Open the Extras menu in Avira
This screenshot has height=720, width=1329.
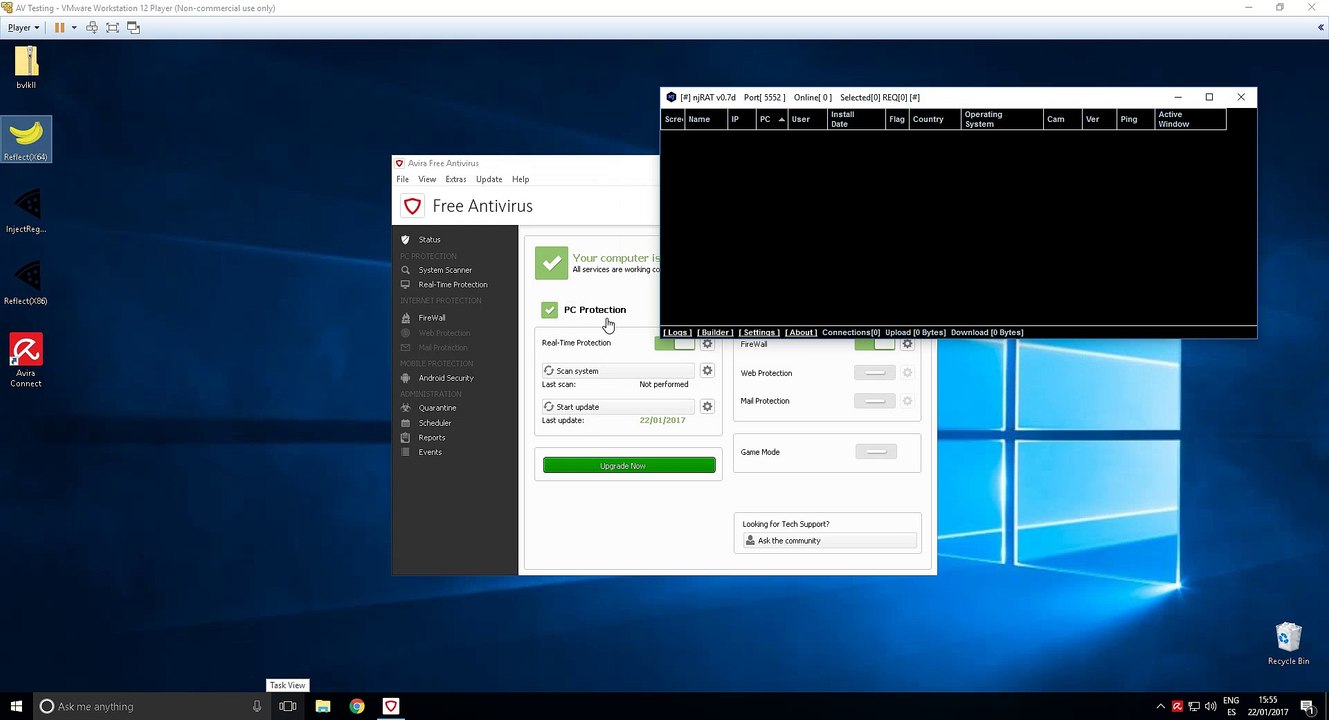click(x=456, y=179)
